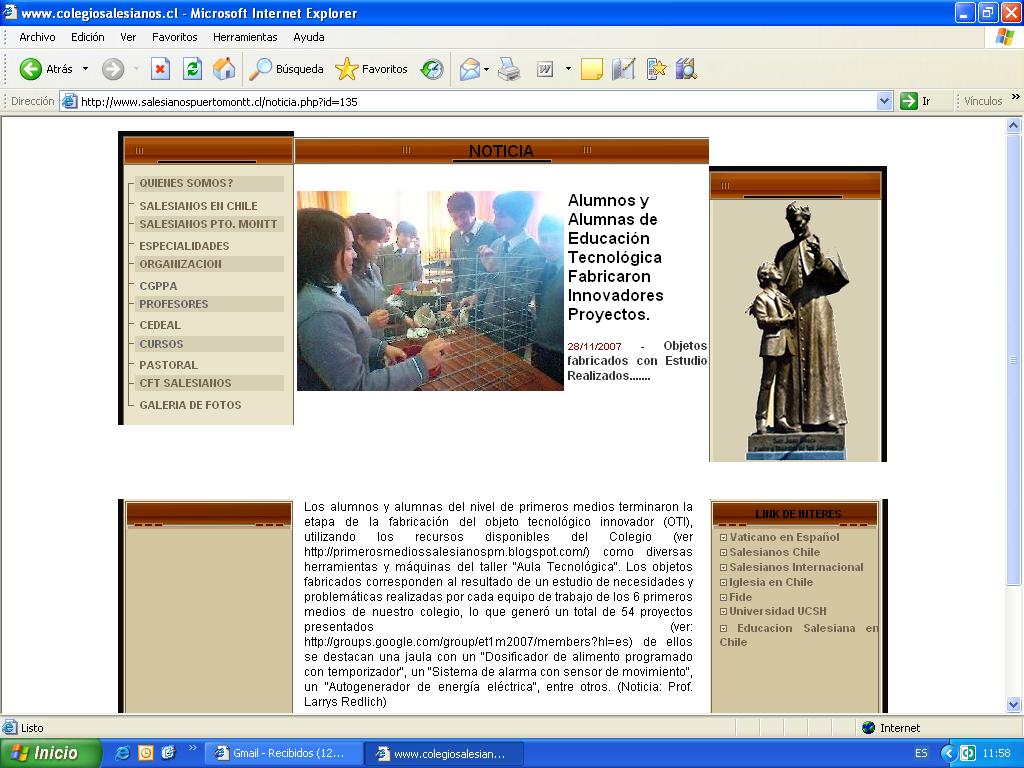The height and width of the screenshot is (768, 1024).
Task: Open PASTORAL sidebar link
Action: (168, 365)
